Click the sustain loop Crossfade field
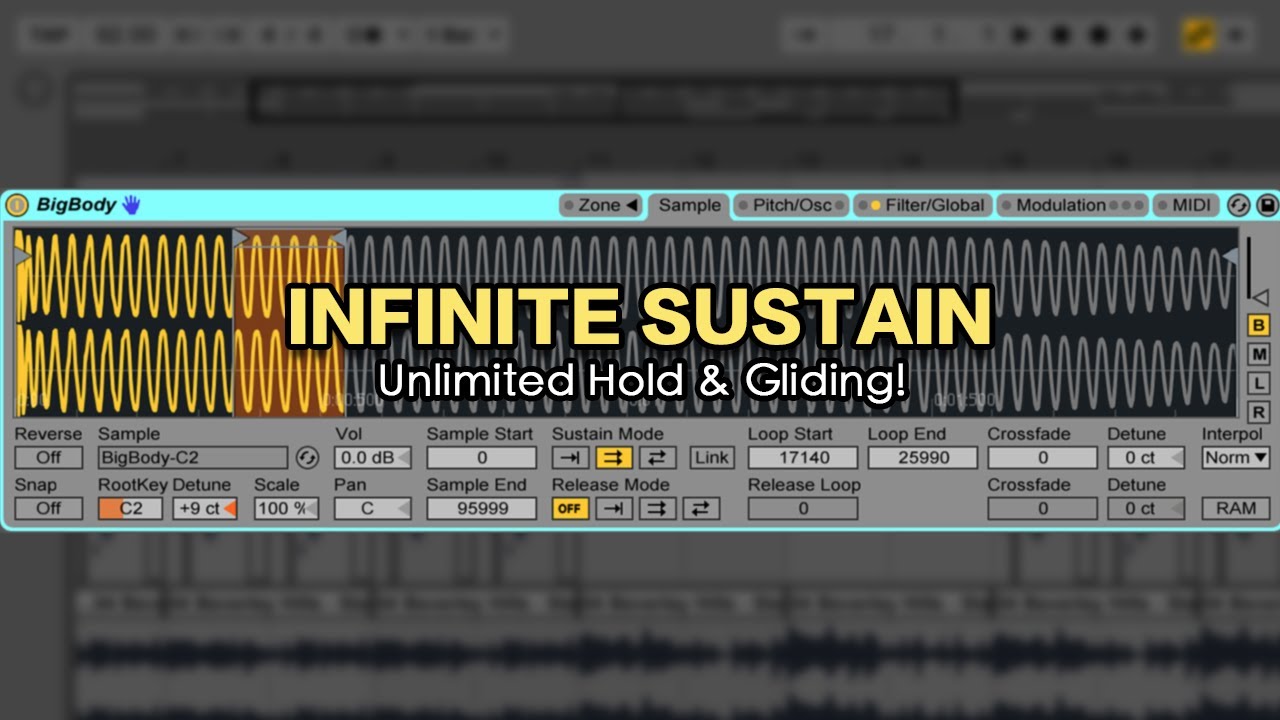Screen dimensions: 1280x720 [1042, 458]
